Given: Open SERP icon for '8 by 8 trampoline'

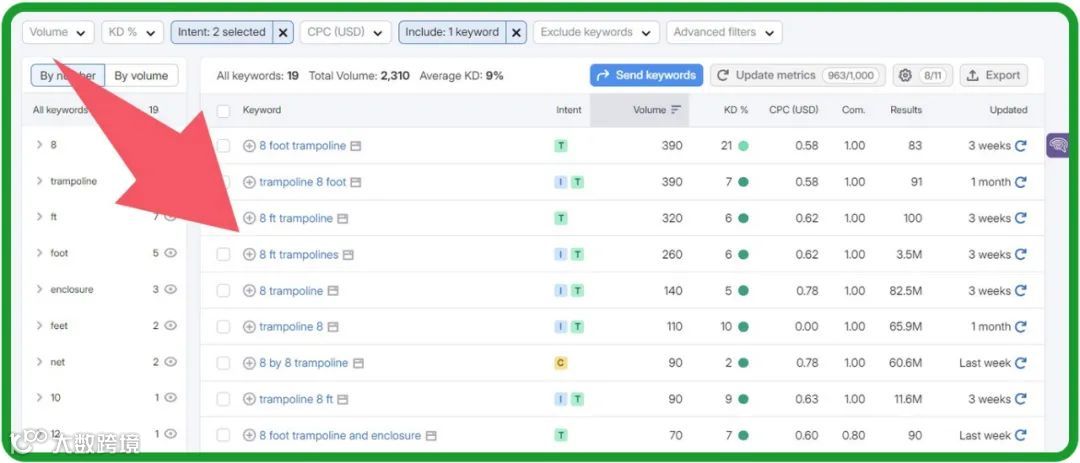Looking at the screenshot, I should pos(357,363).
